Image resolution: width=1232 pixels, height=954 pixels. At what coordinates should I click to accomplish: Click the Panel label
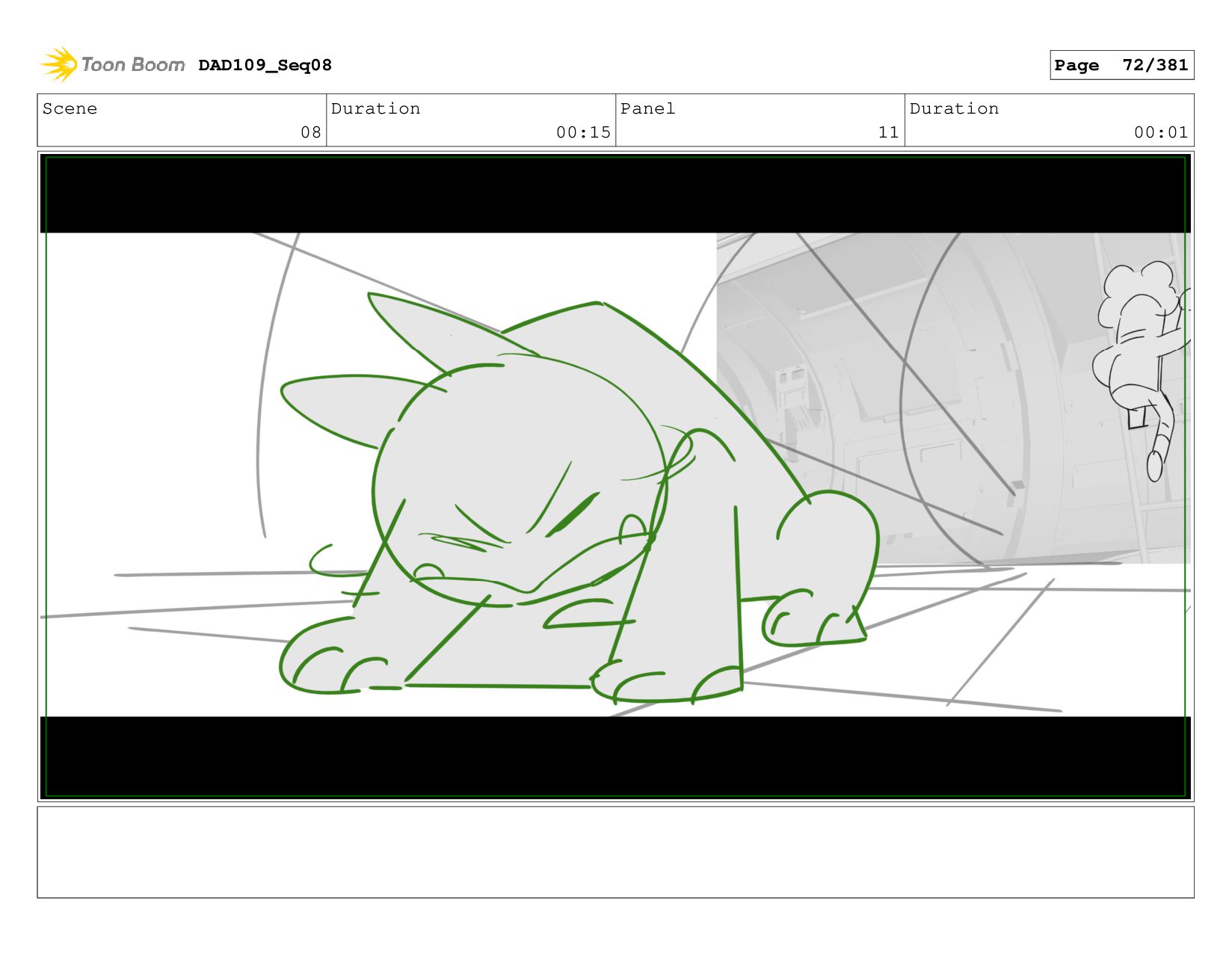point(647,108)
